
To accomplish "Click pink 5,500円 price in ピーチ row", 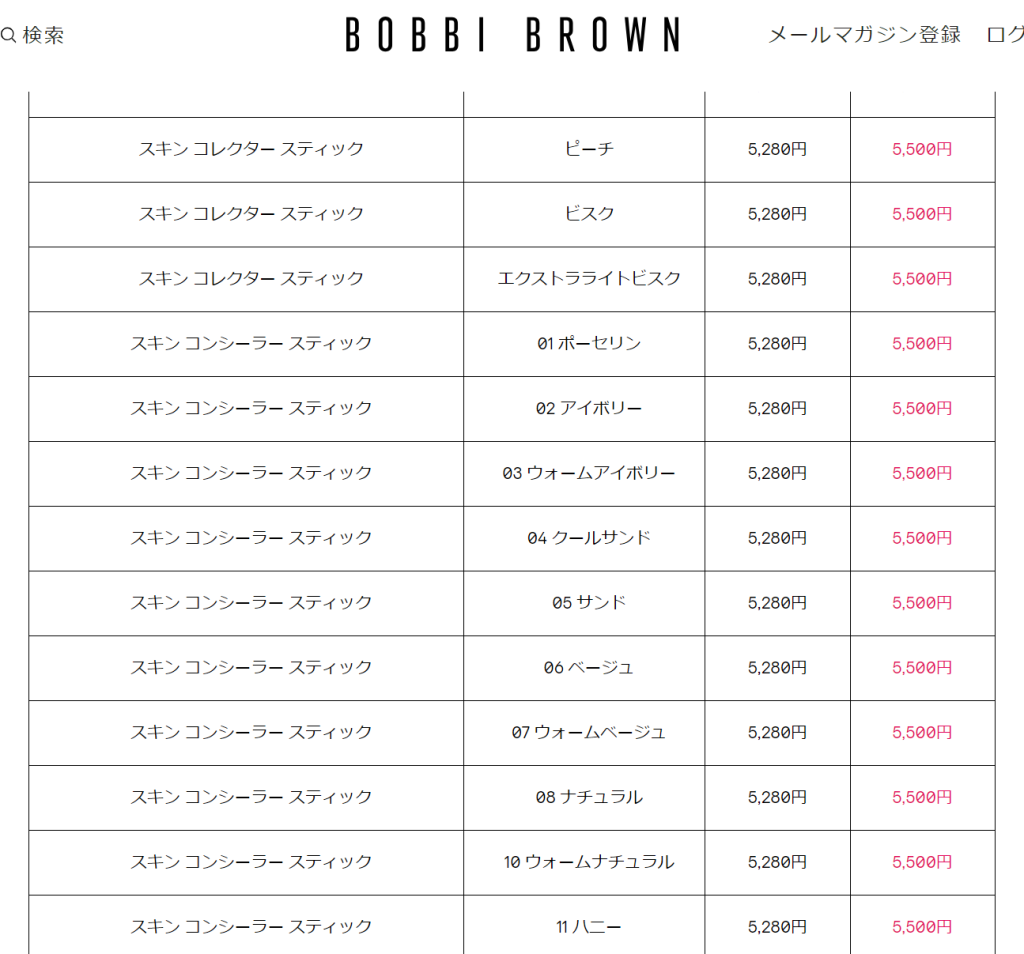I will point(922,149).
